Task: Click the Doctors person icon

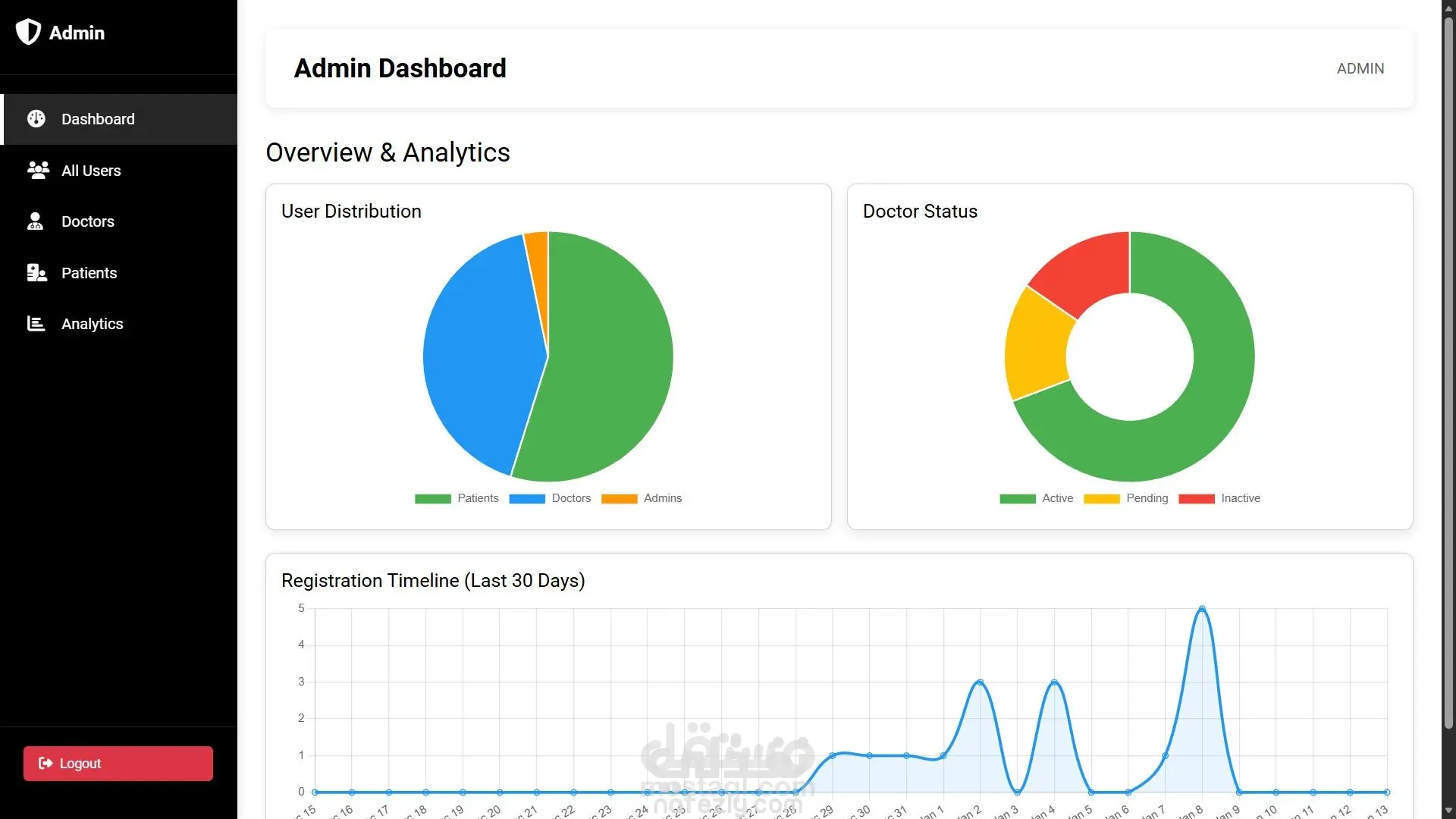Action: (x=35, y=221)
